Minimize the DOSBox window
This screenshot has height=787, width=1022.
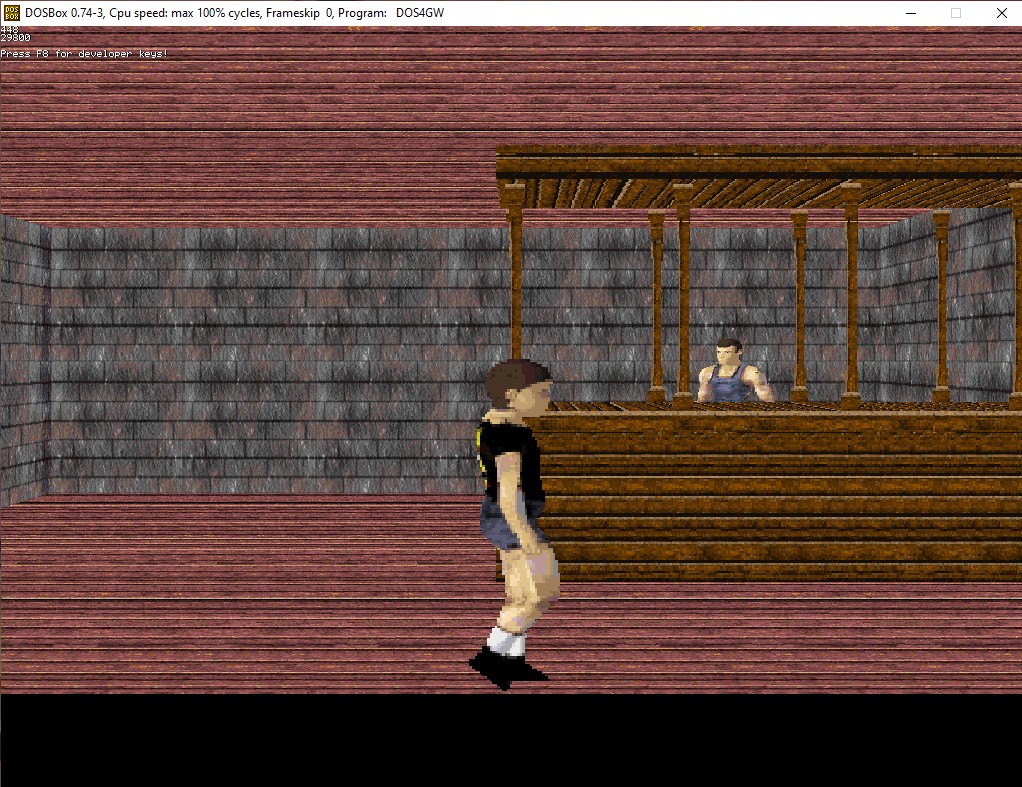click(911, 13)
